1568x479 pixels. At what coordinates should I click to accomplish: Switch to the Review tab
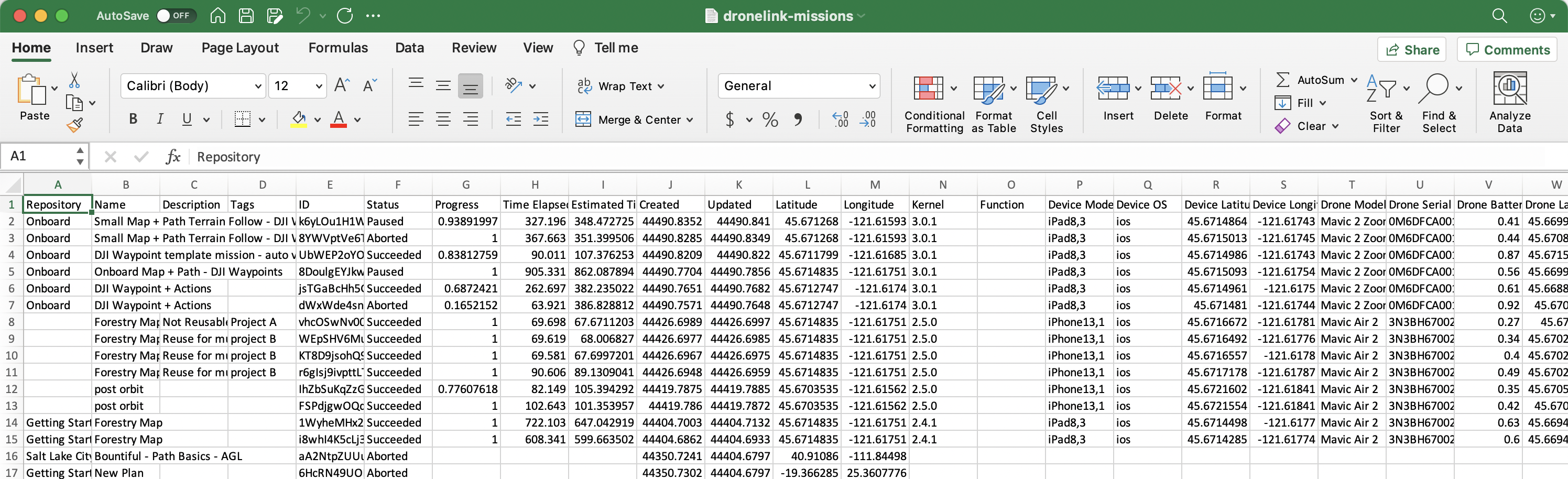coord(474,48)
